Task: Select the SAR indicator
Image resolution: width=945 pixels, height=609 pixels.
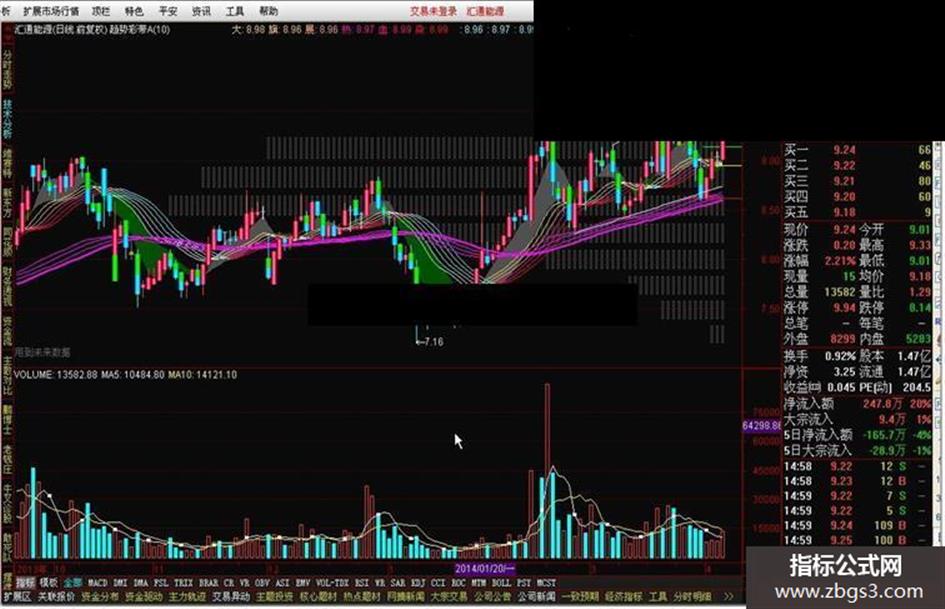Action: (398, 583)
